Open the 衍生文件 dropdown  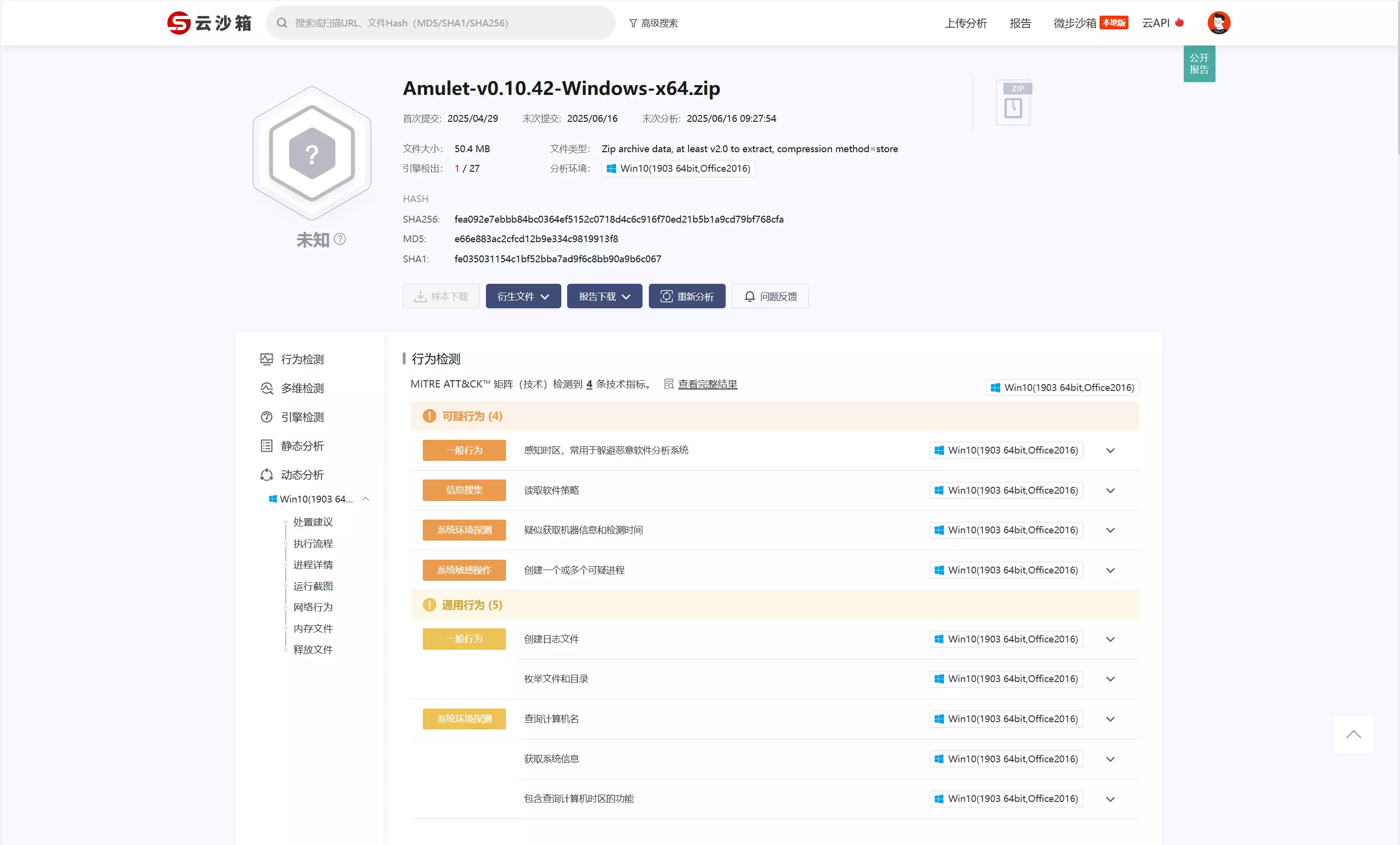point(523,296)
